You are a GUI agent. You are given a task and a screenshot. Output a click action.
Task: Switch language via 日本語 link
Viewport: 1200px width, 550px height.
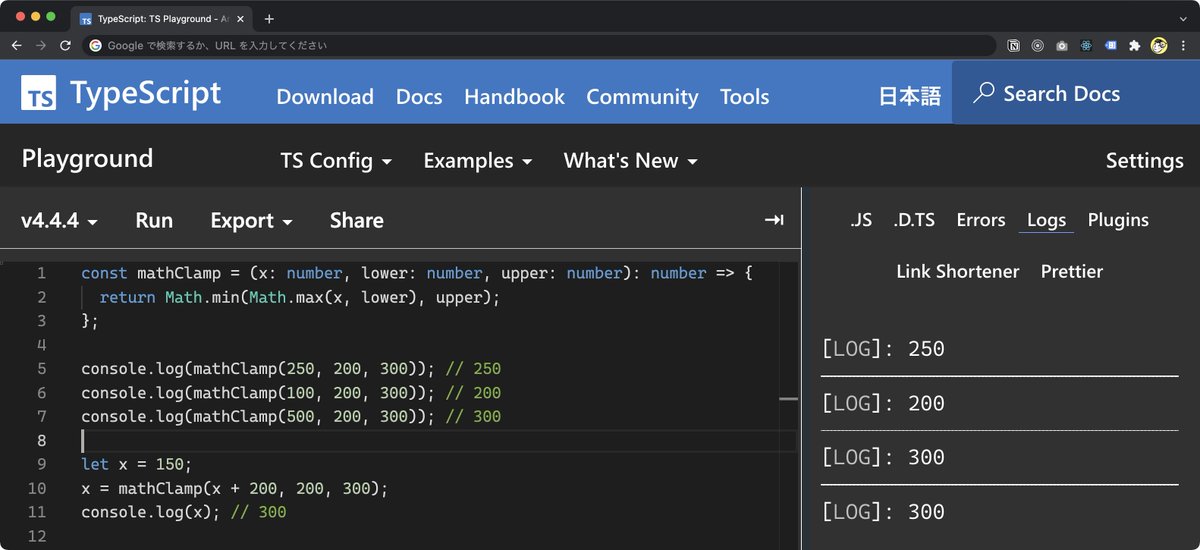(910, 96)
